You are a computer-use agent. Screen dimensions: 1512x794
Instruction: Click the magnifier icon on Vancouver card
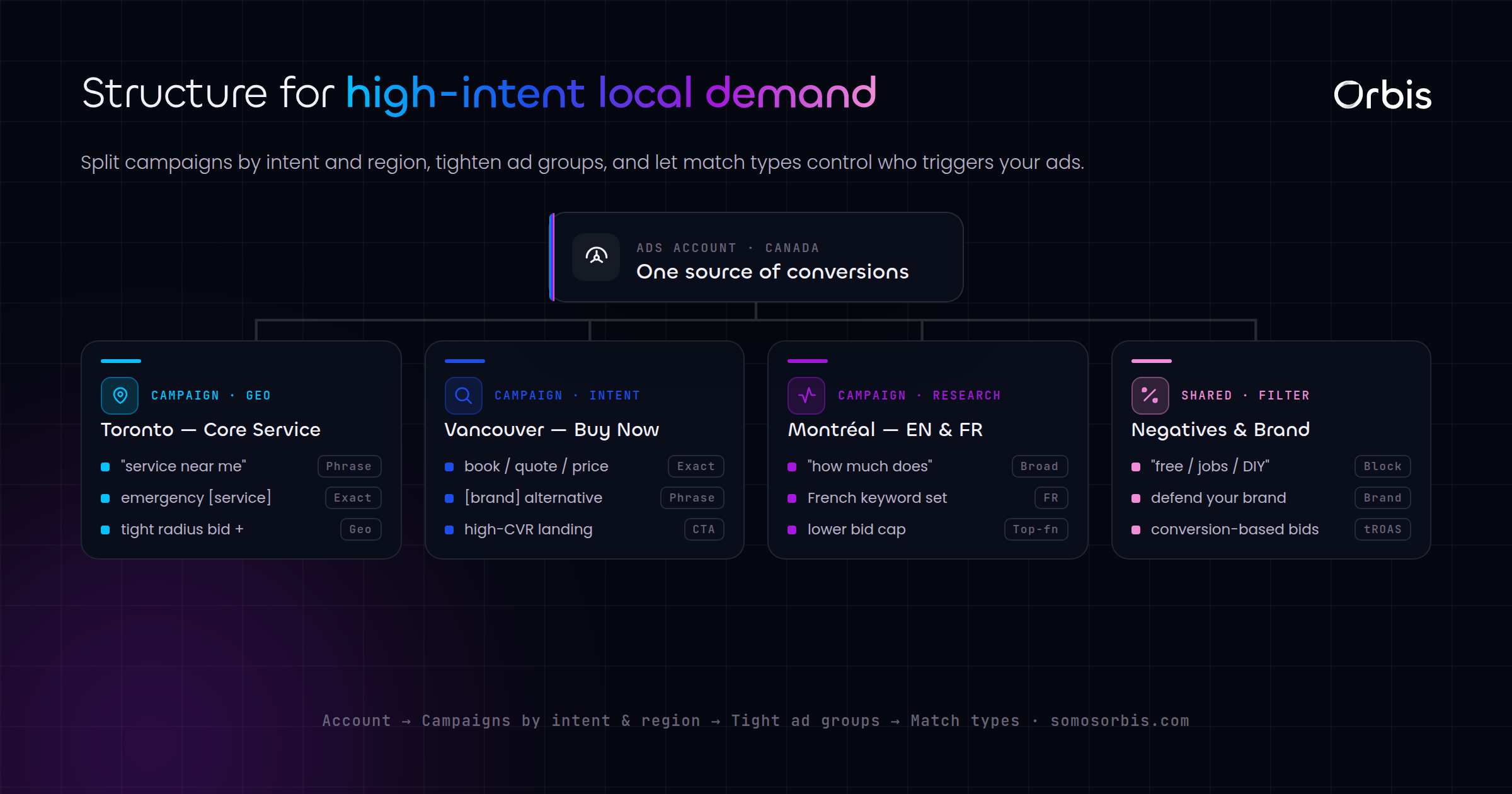[x=464, y=396]
